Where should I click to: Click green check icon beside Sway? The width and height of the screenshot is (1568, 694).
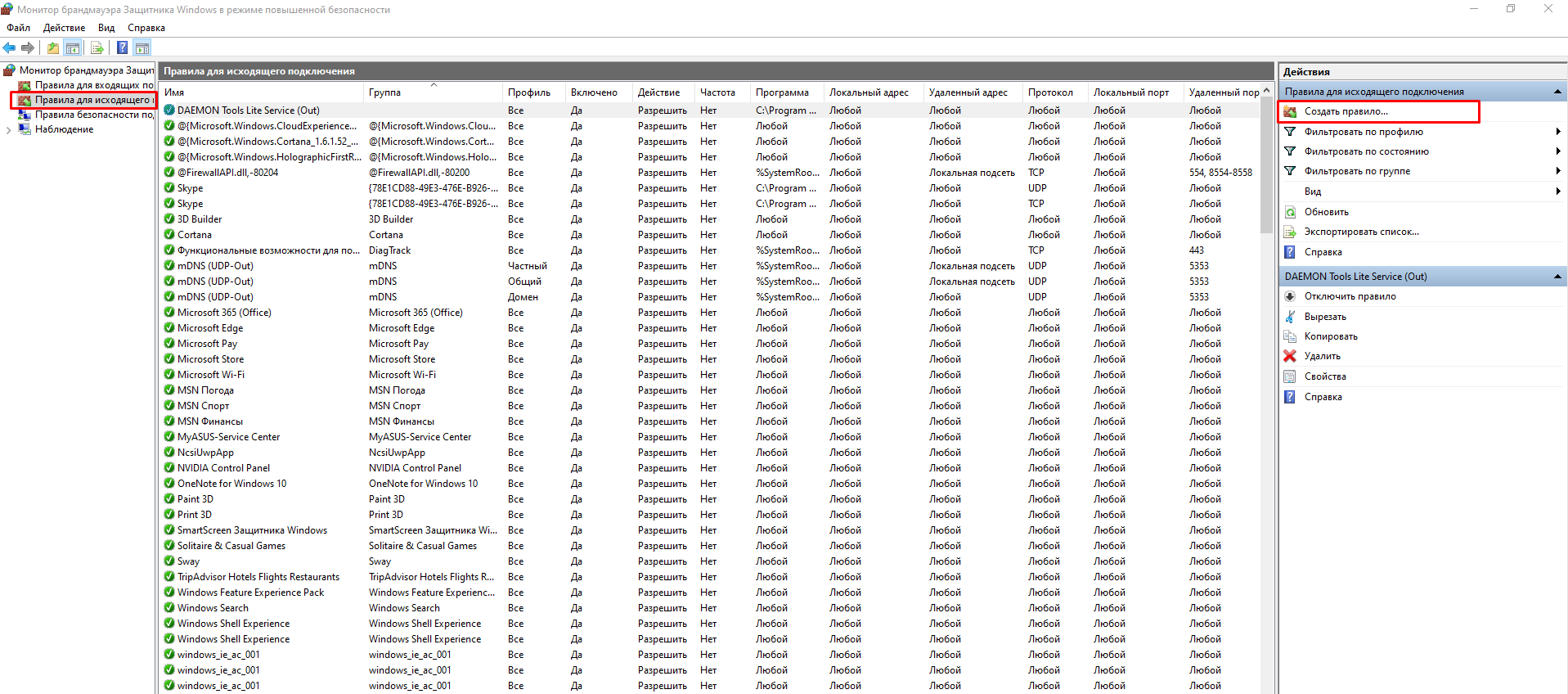(x=169, y=561)
